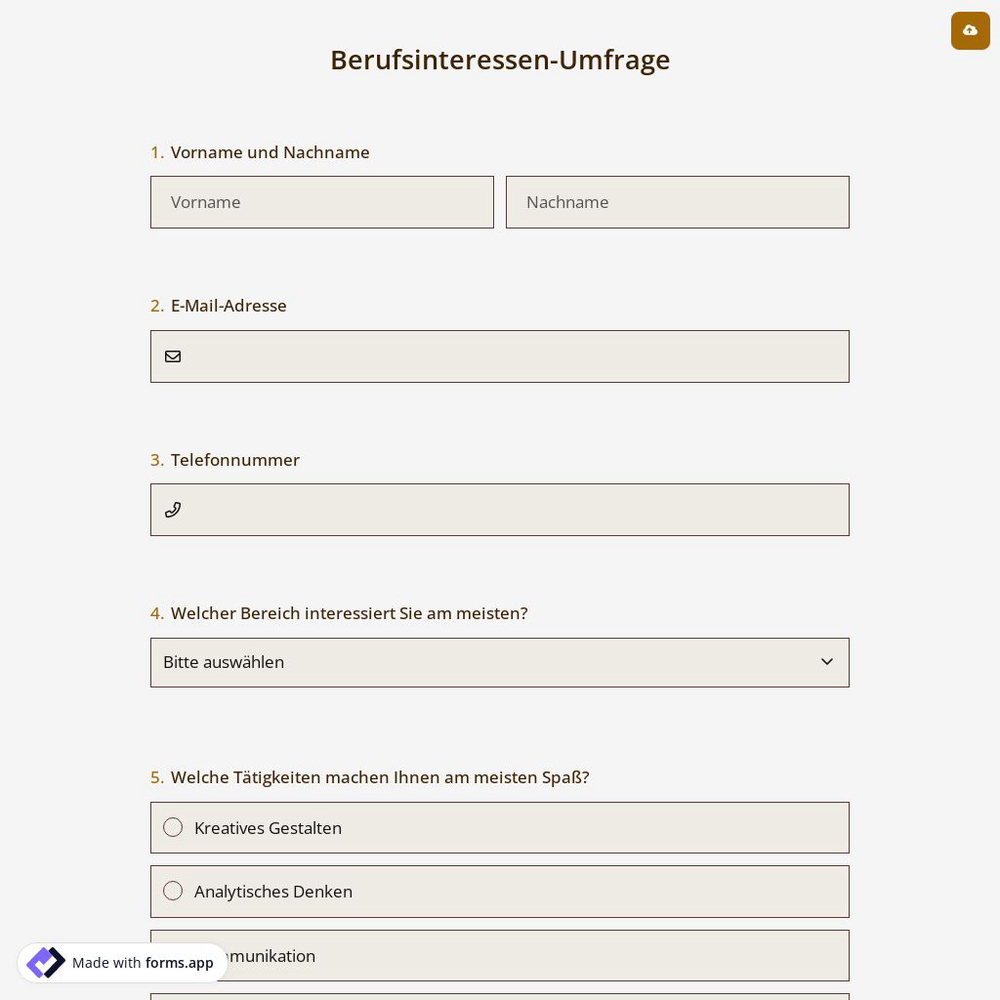Click the forms.app logo icon in the badge
The width and height of the screenshot is (1000, 1000).
coord(46,962)
